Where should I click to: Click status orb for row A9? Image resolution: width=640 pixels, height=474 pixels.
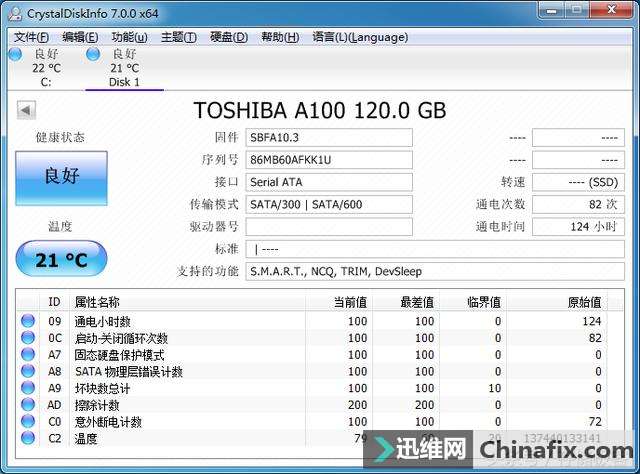coord(28,388)
